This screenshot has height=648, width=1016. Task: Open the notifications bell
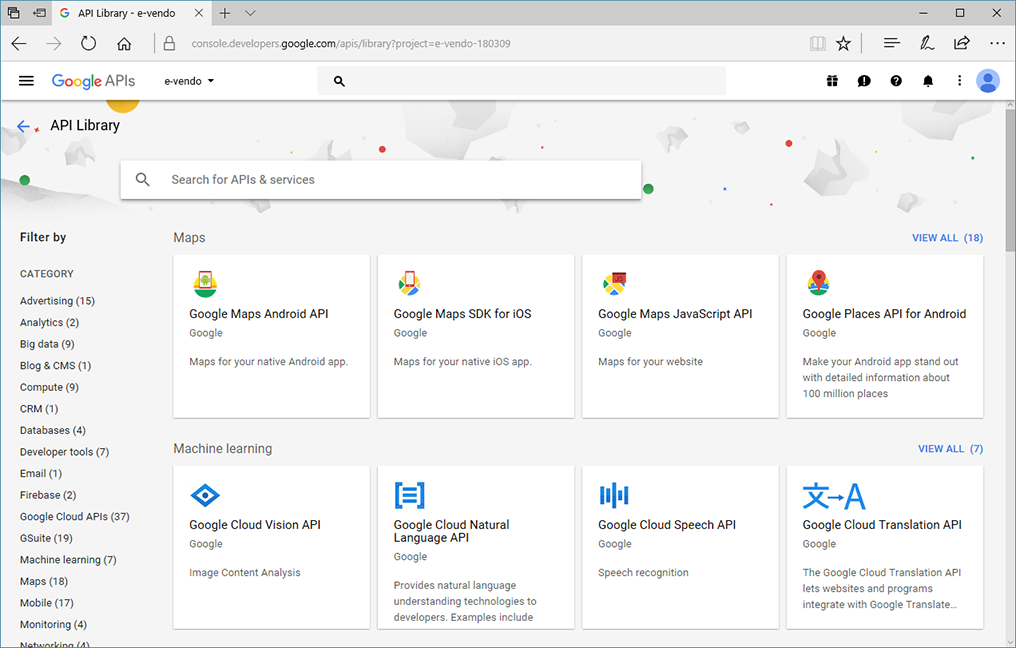tap(928, 81)
